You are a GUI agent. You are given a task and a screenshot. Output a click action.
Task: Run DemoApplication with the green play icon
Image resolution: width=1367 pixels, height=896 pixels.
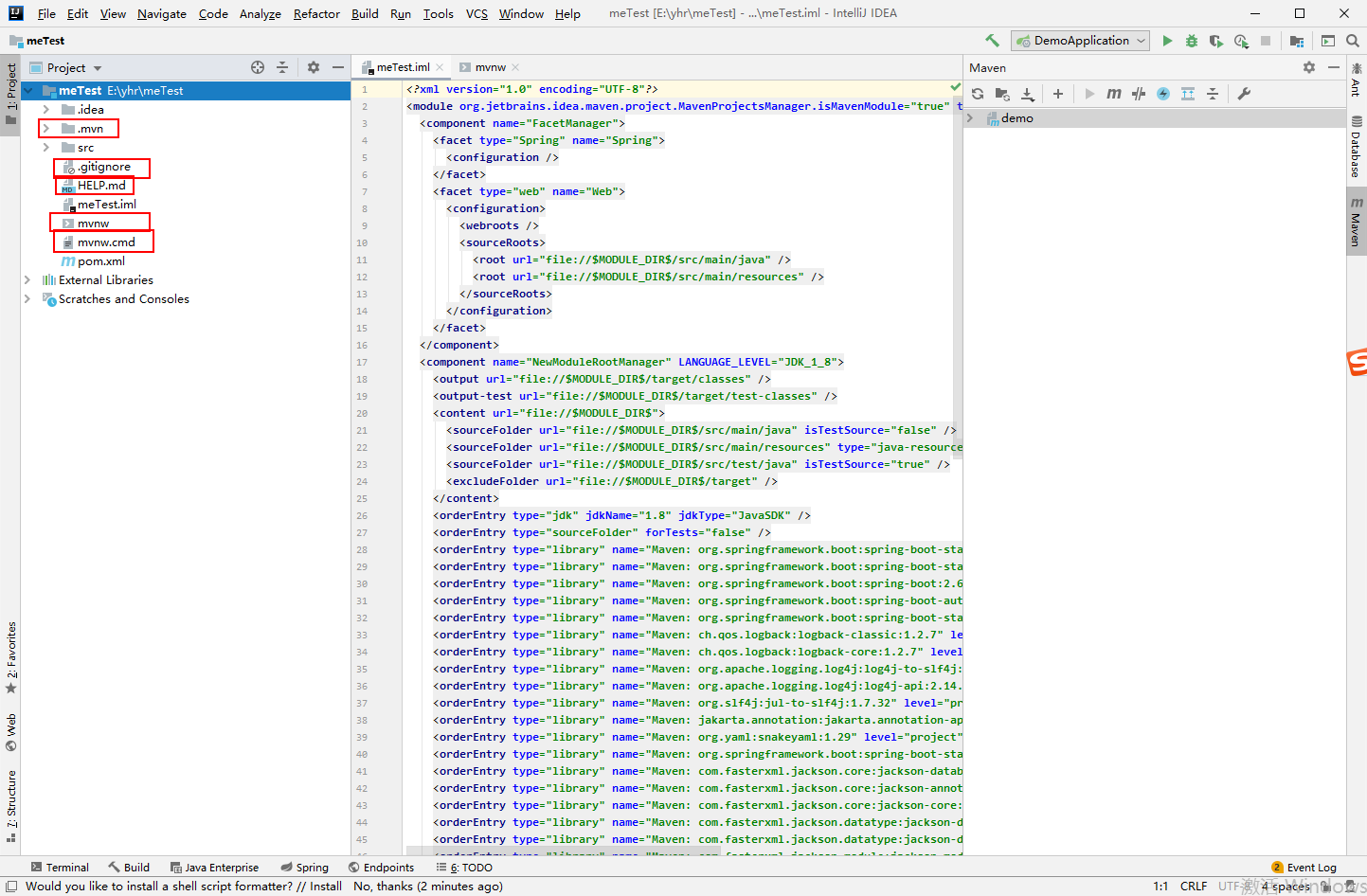(1167, 41)
